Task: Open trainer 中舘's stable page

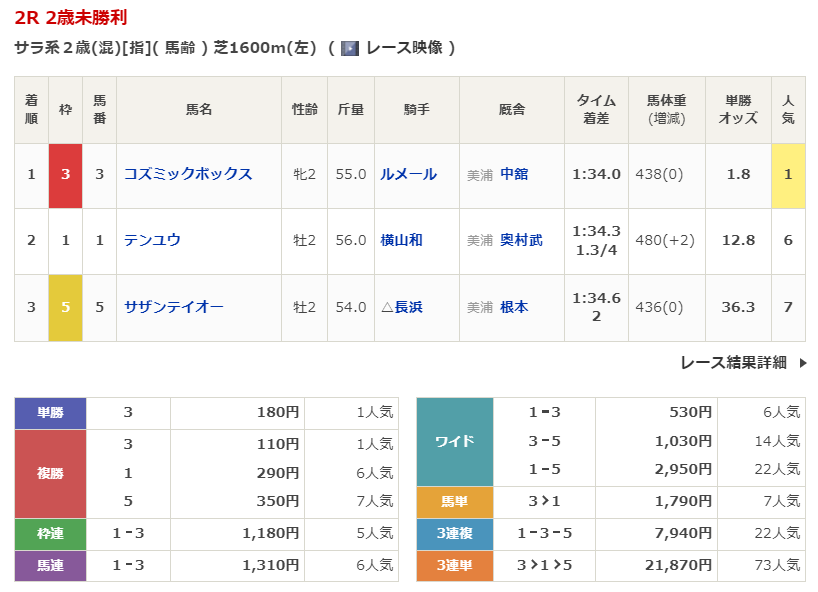Action: point(514,174)
